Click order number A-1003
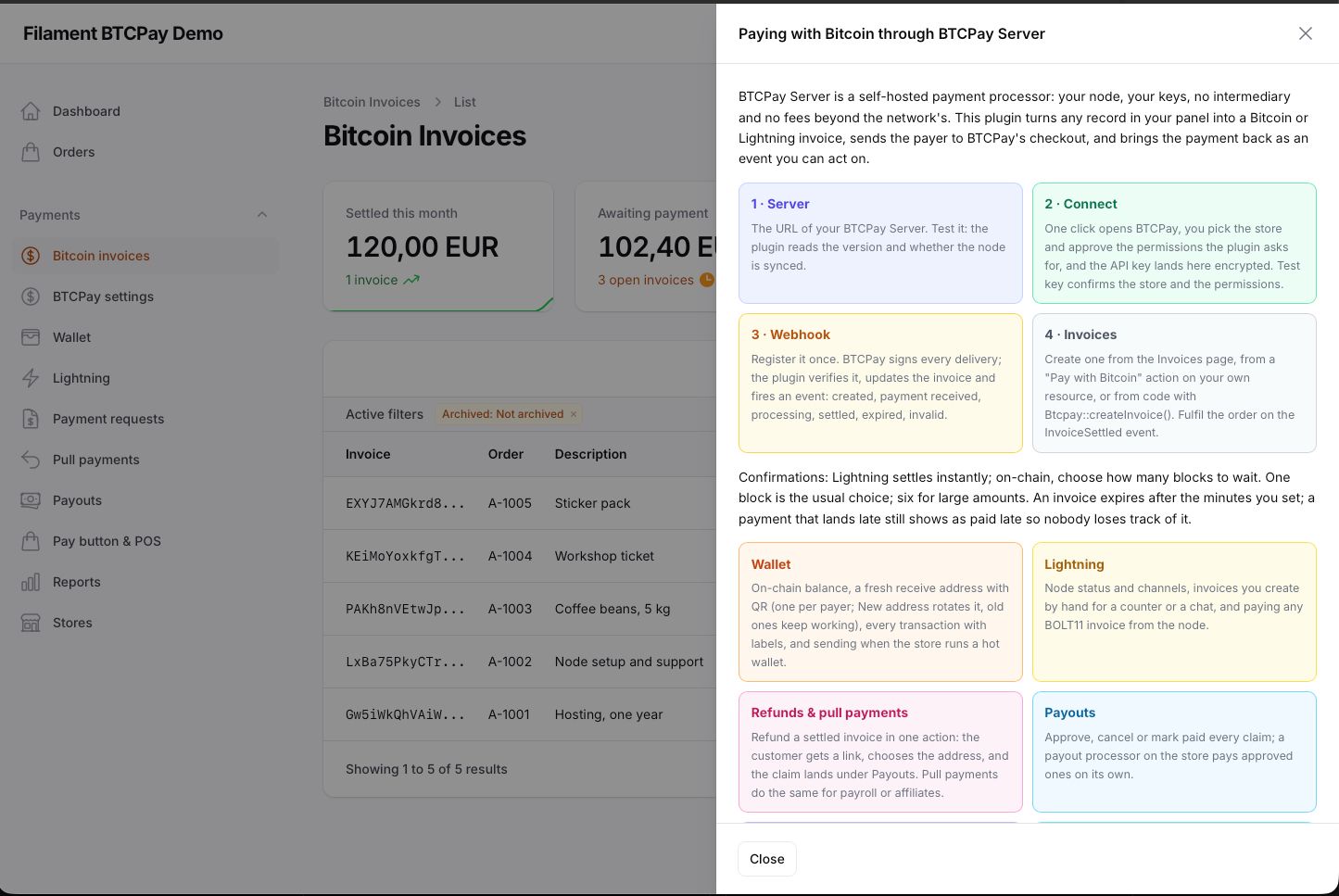This screenshot has width=1339, height=896. 510,609
